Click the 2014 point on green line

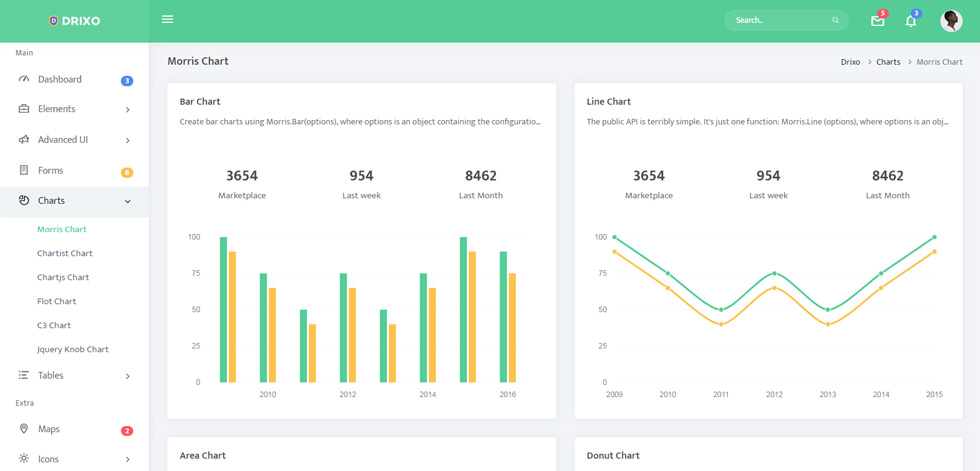click(x=881, y=273)
